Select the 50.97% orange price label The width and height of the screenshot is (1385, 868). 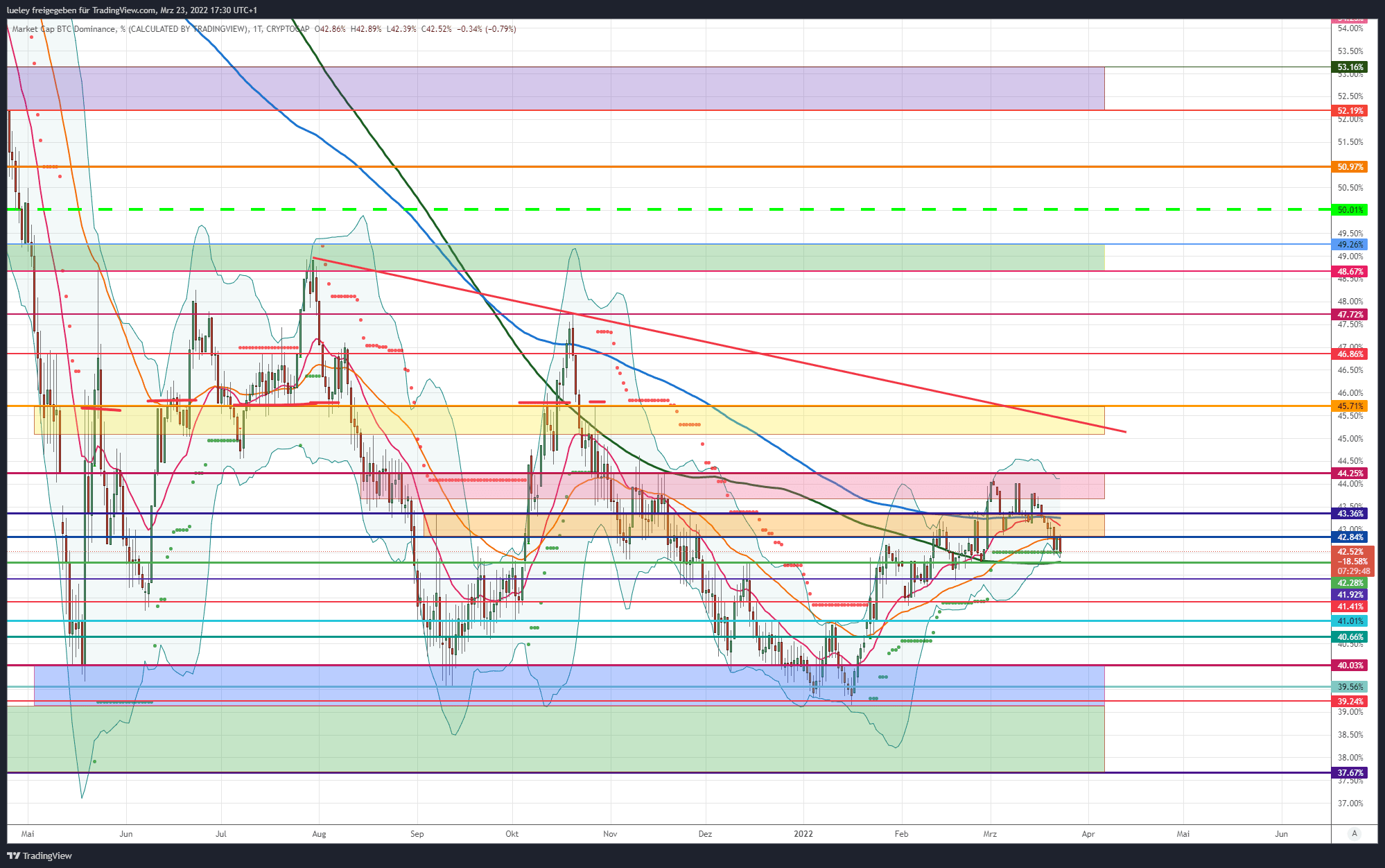pos(1350,167)
